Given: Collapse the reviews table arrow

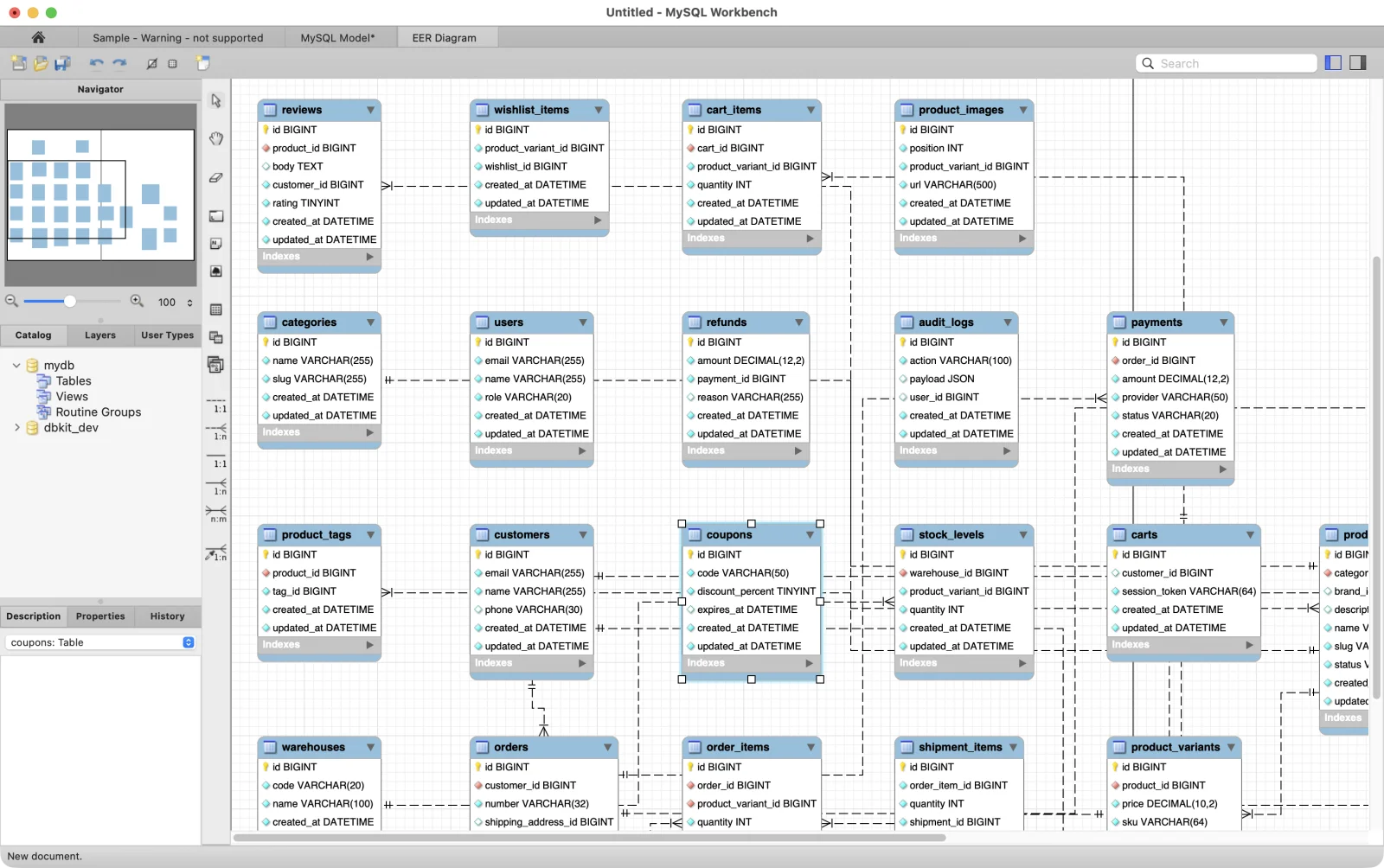Looking at the screenshot, I should pyautogui.click(x=370, y=110).
